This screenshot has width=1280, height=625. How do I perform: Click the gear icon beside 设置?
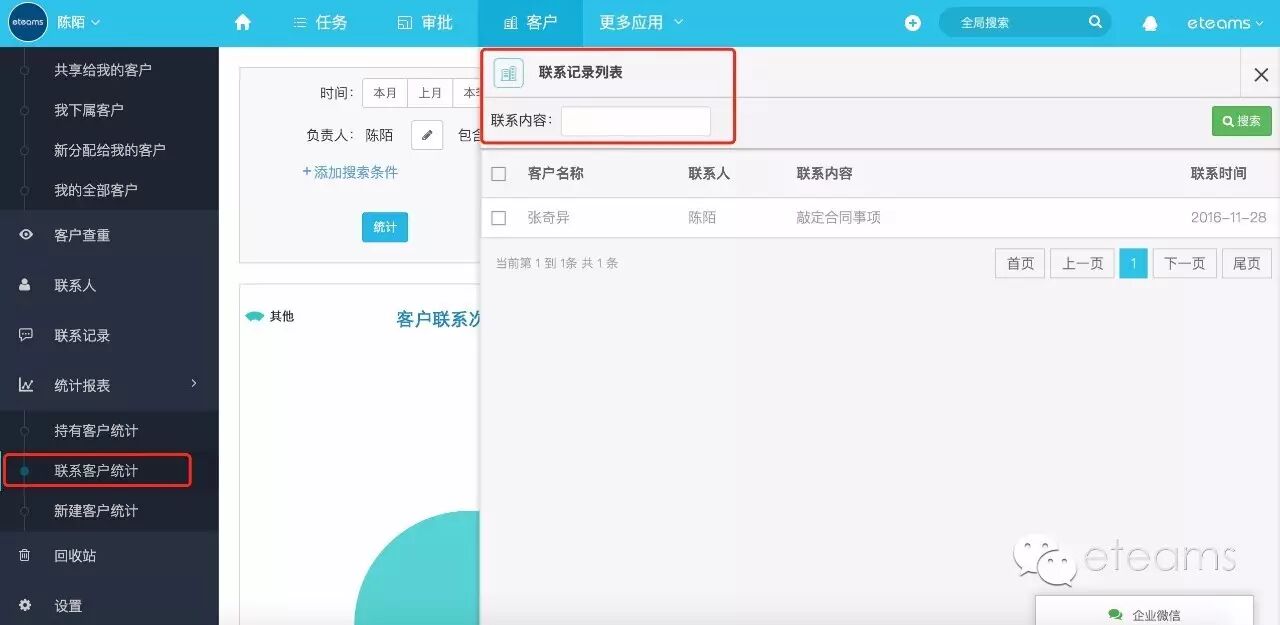coord(26,606)
